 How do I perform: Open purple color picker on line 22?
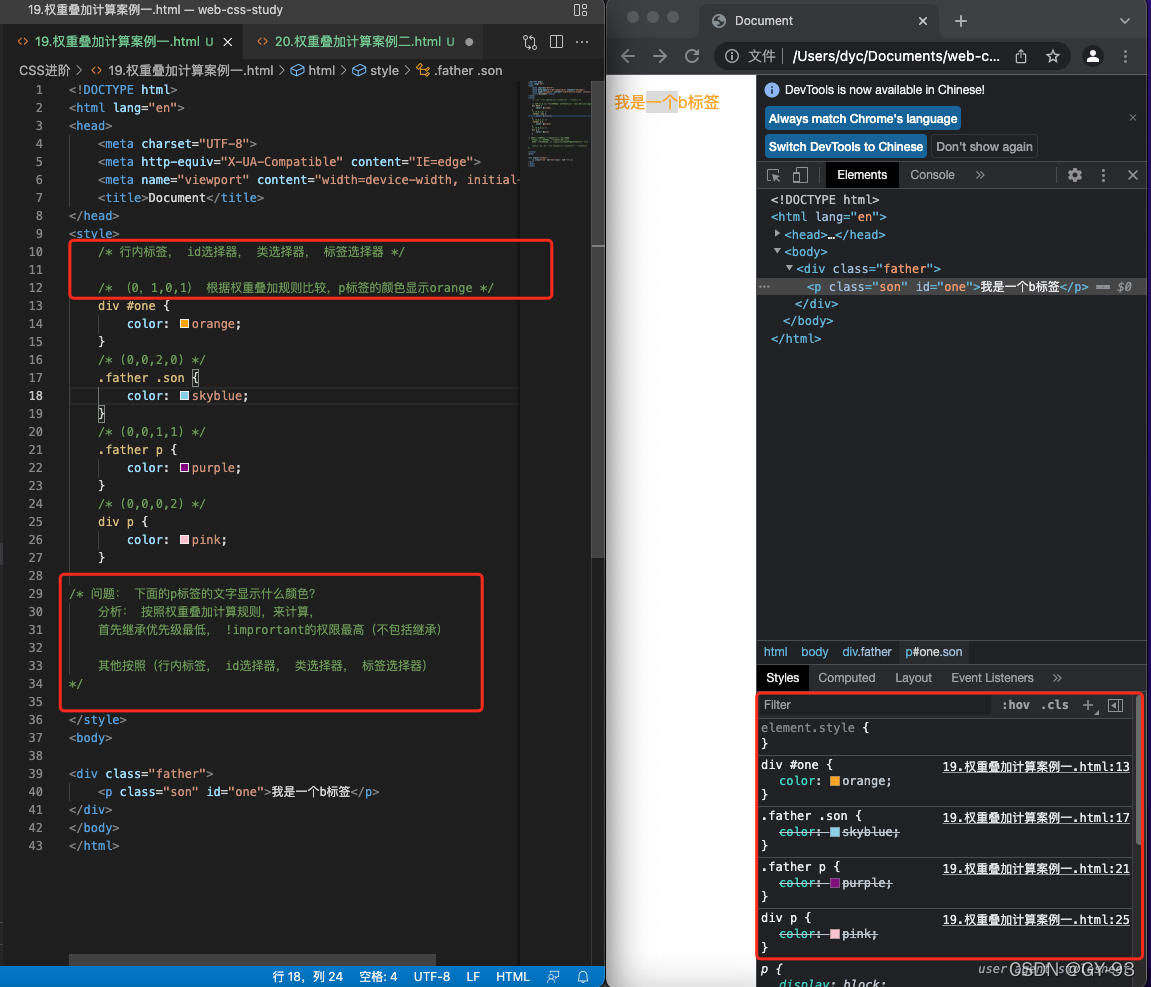184,467
